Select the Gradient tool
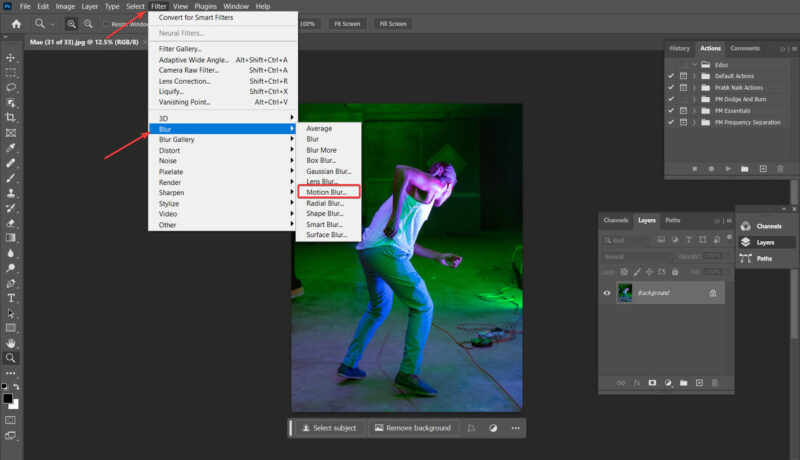The height and width of the screenshot is (460, 800). click(10, 238)
